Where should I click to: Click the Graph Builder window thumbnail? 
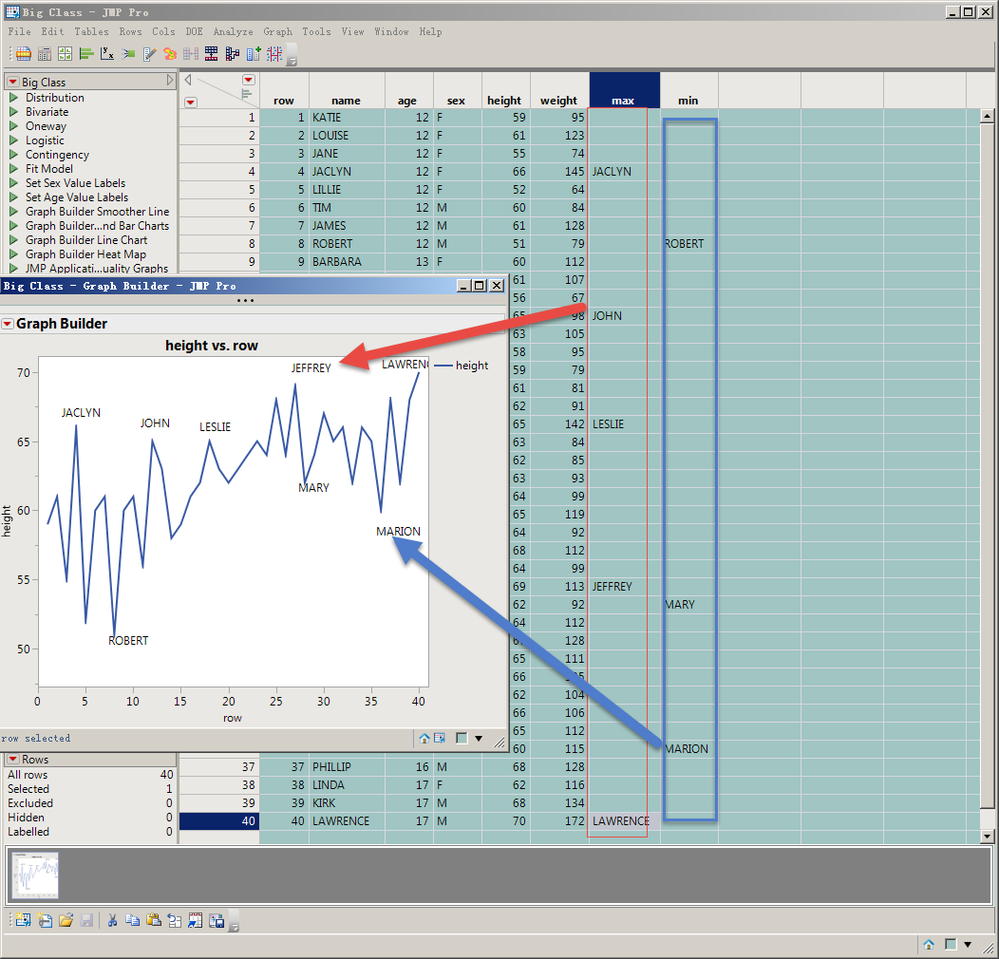(35, 875)
